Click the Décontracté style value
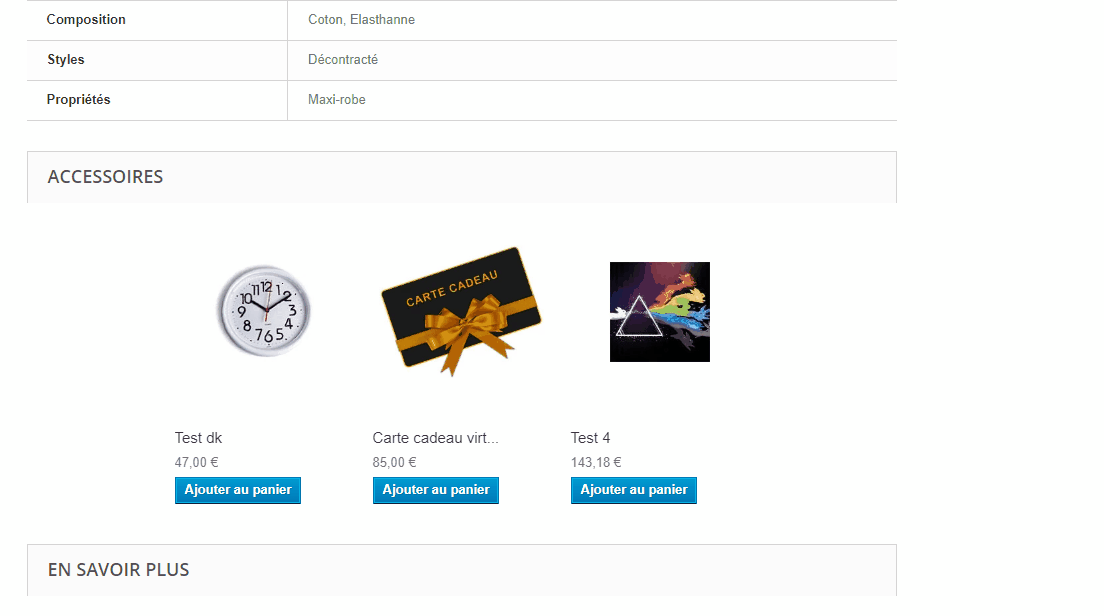 tap(343, 60)
